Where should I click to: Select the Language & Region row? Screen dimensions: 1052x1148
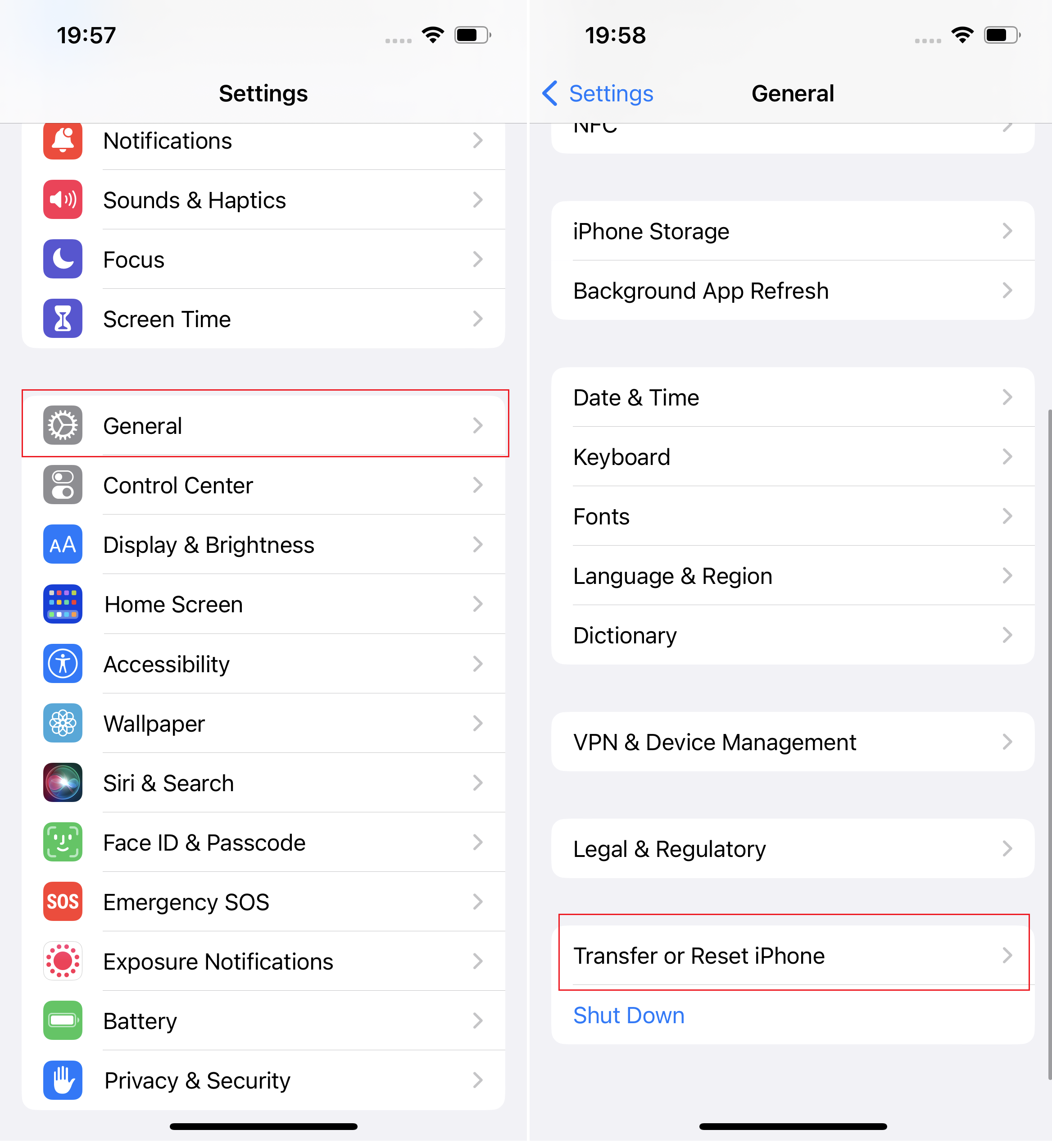(793, 576)
